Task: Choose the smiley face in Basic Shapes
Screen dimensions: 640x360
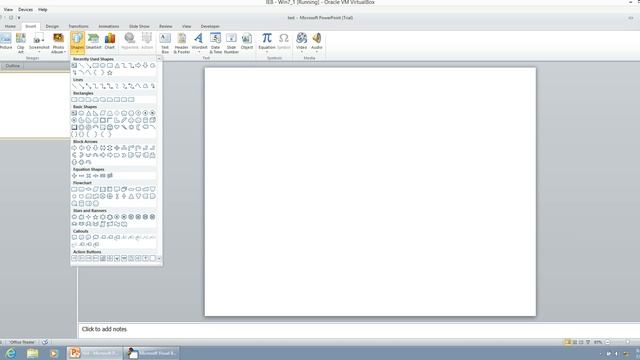Action: [110, 127]
